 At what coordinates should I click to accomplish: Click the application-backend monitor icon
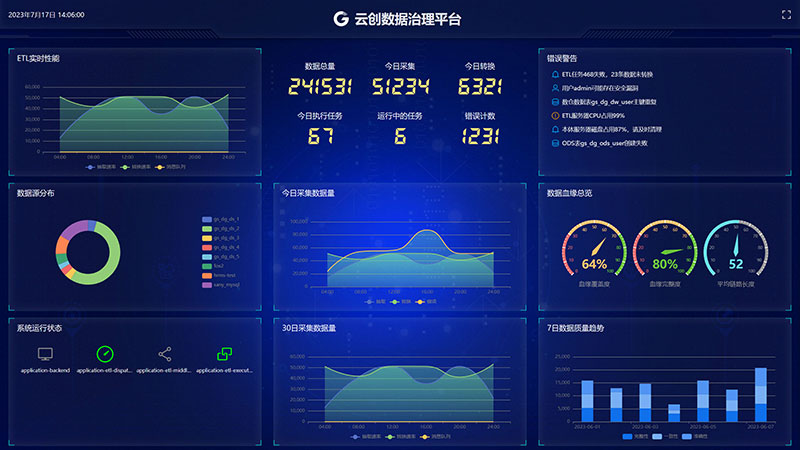click(x=45, y=354)
